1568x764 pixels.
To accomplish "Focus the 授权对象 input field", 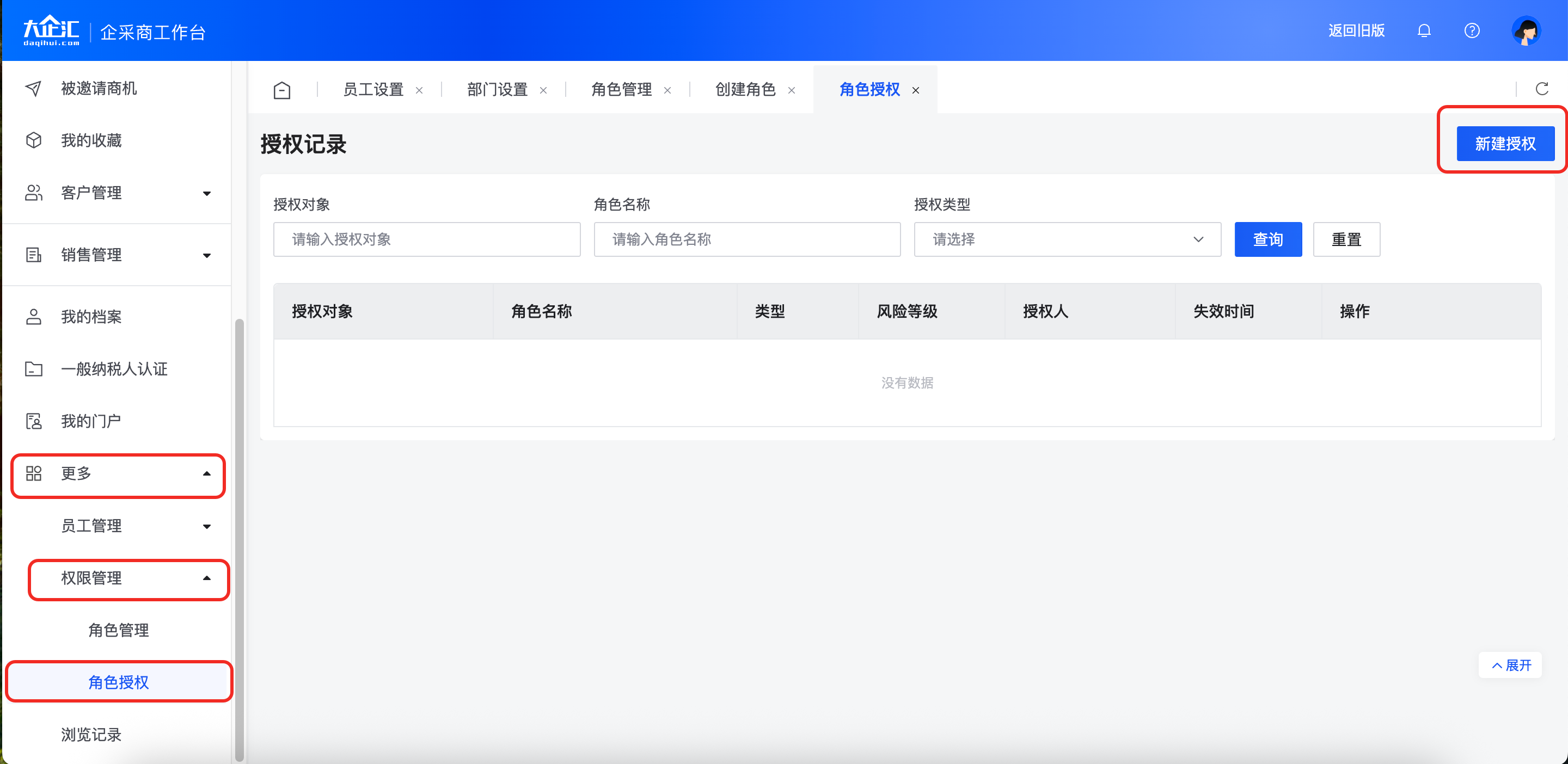I will (x=426, y=239).
